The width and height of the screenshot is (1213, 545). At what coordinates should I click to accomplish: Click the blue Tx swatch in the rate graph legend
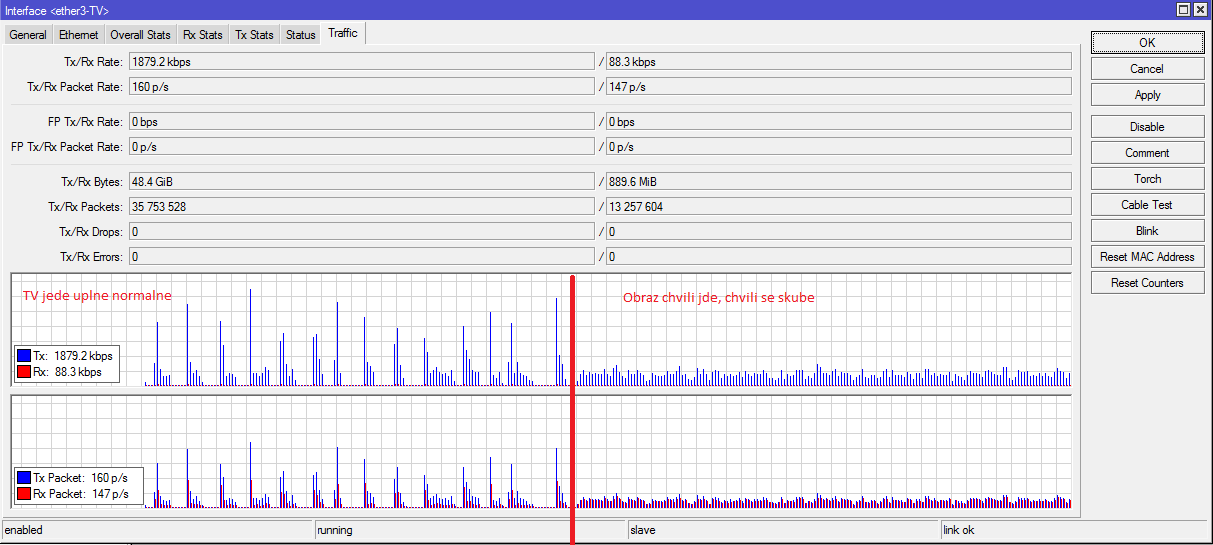point(24,356)
